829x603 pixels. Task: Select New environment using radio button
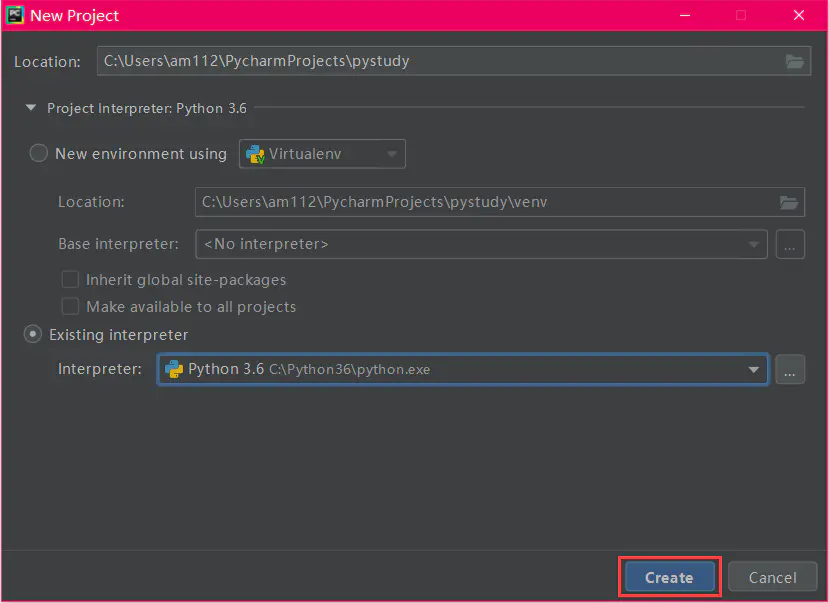[39, 154]
